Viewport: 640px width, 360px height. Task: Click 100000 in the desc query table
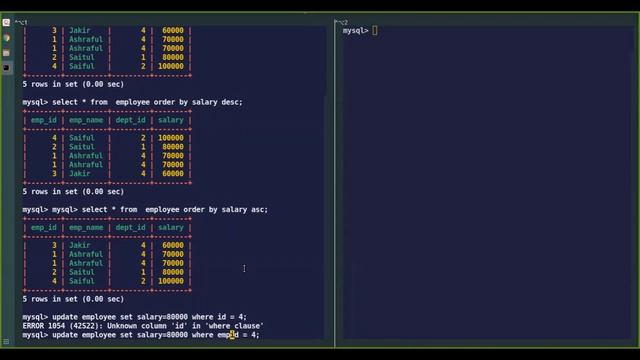171,138
